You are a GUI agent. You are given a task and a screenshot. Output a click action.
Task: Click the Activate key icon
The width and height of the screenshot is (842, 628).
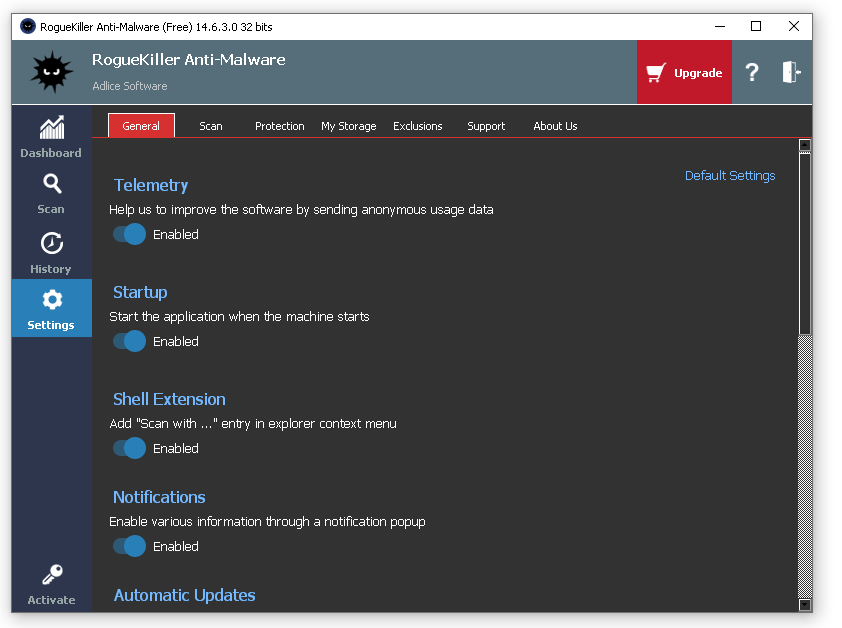tap(52, 575)
